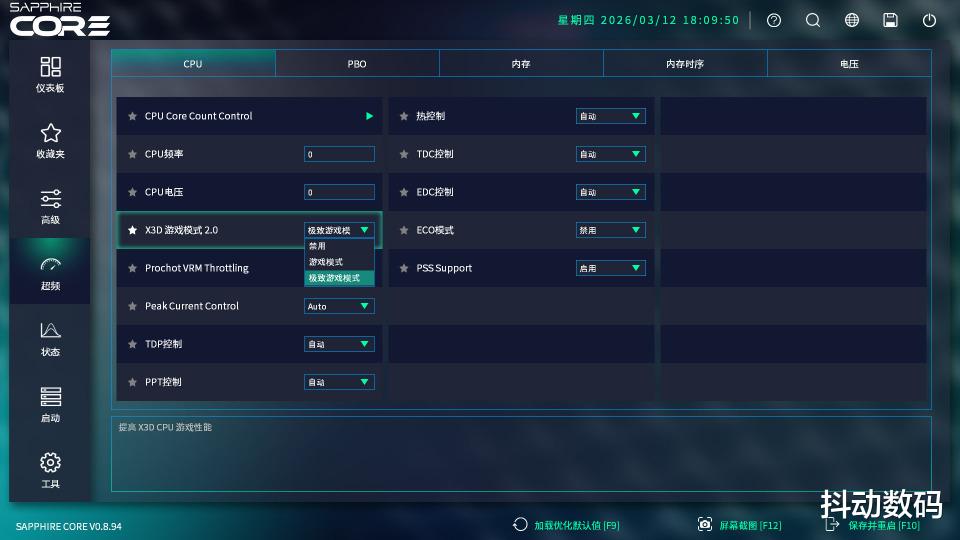Click the date and time display
Image resolution: width=960 pixels, height=540 pixels.
coord(648,20)
